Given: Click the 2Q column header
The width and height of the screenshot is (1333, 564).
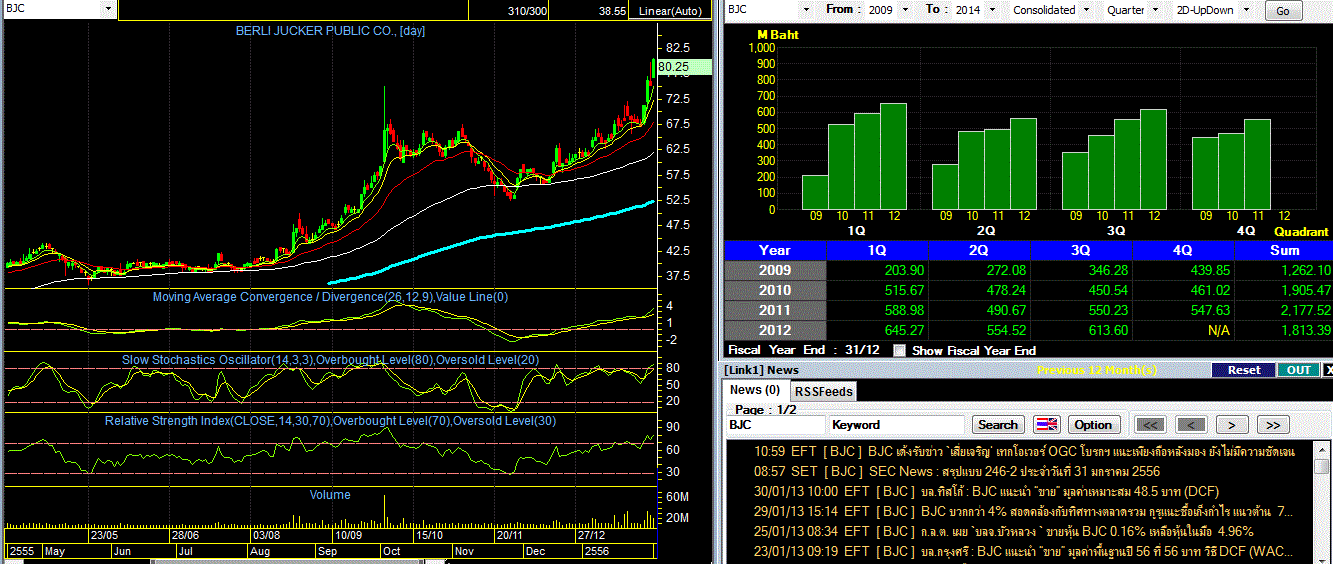Looking at the screenshot, I should (978, 250).
